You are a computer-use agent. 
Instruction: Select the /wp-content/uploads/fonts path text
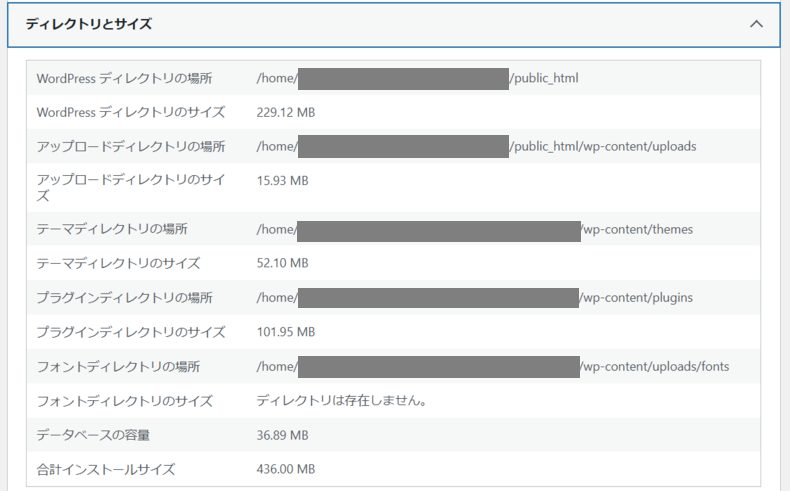[x=655, y=367]
